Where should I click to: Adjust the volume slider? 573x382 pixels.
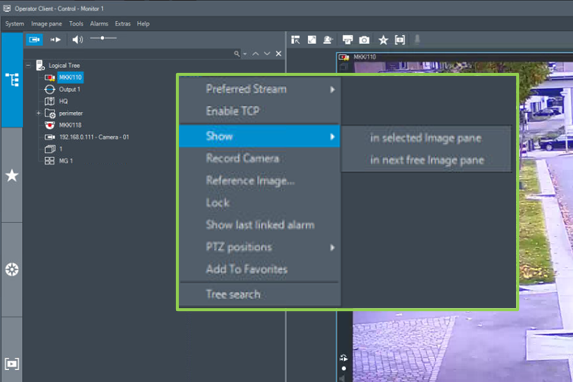103,38
